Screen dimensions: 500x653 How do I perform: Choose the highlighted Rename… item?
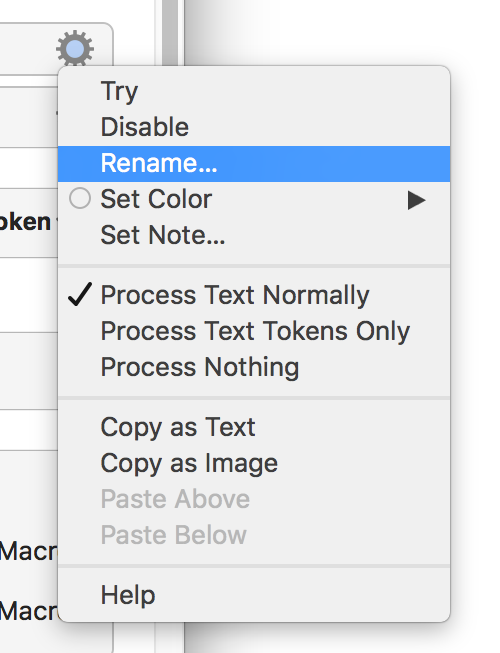[x=254, y=164]
